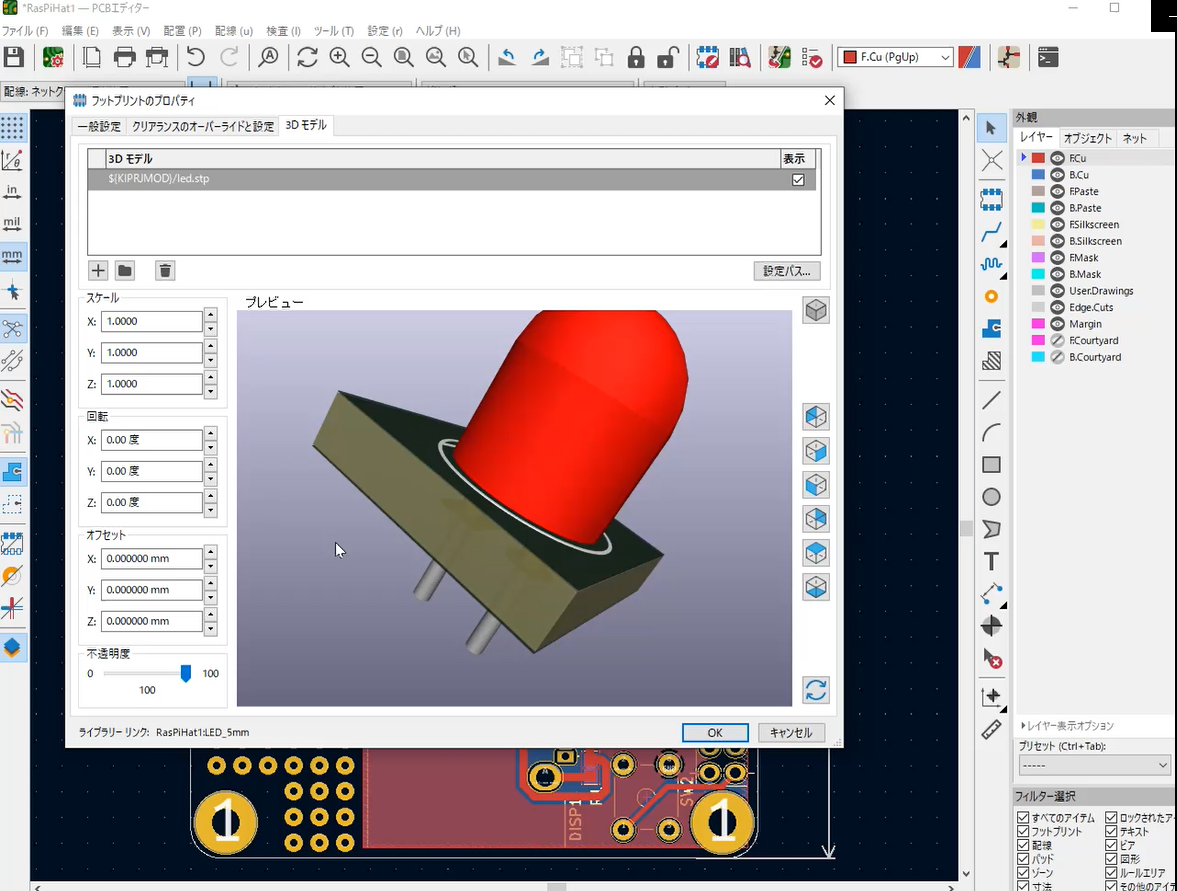Open the presets dropdown
Viewport: 1177px width, 891px height.
[x=1094, y=765]
